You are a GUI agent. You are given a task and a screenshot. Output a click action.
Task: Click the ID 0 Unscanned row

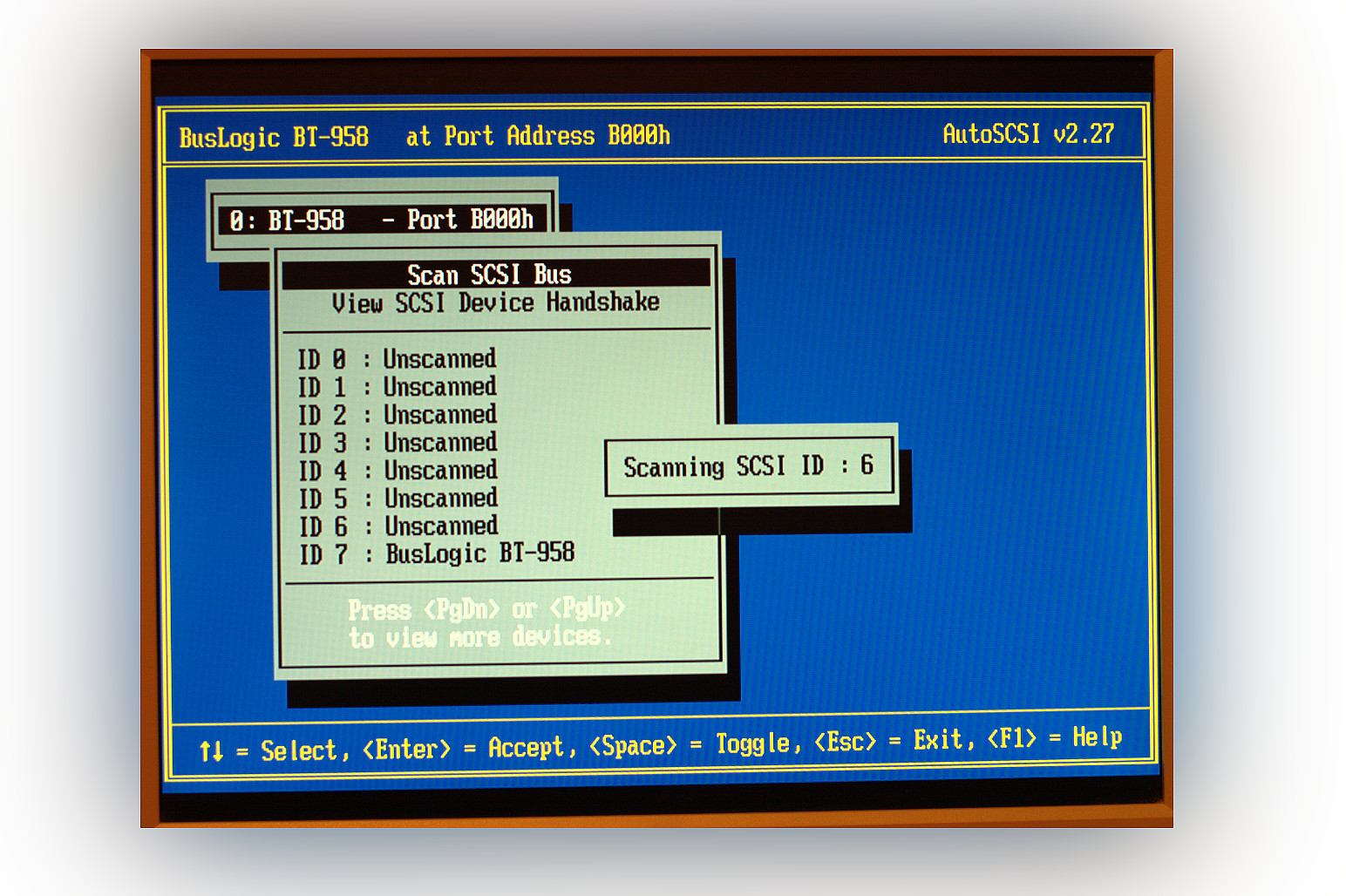click(398, 359)
